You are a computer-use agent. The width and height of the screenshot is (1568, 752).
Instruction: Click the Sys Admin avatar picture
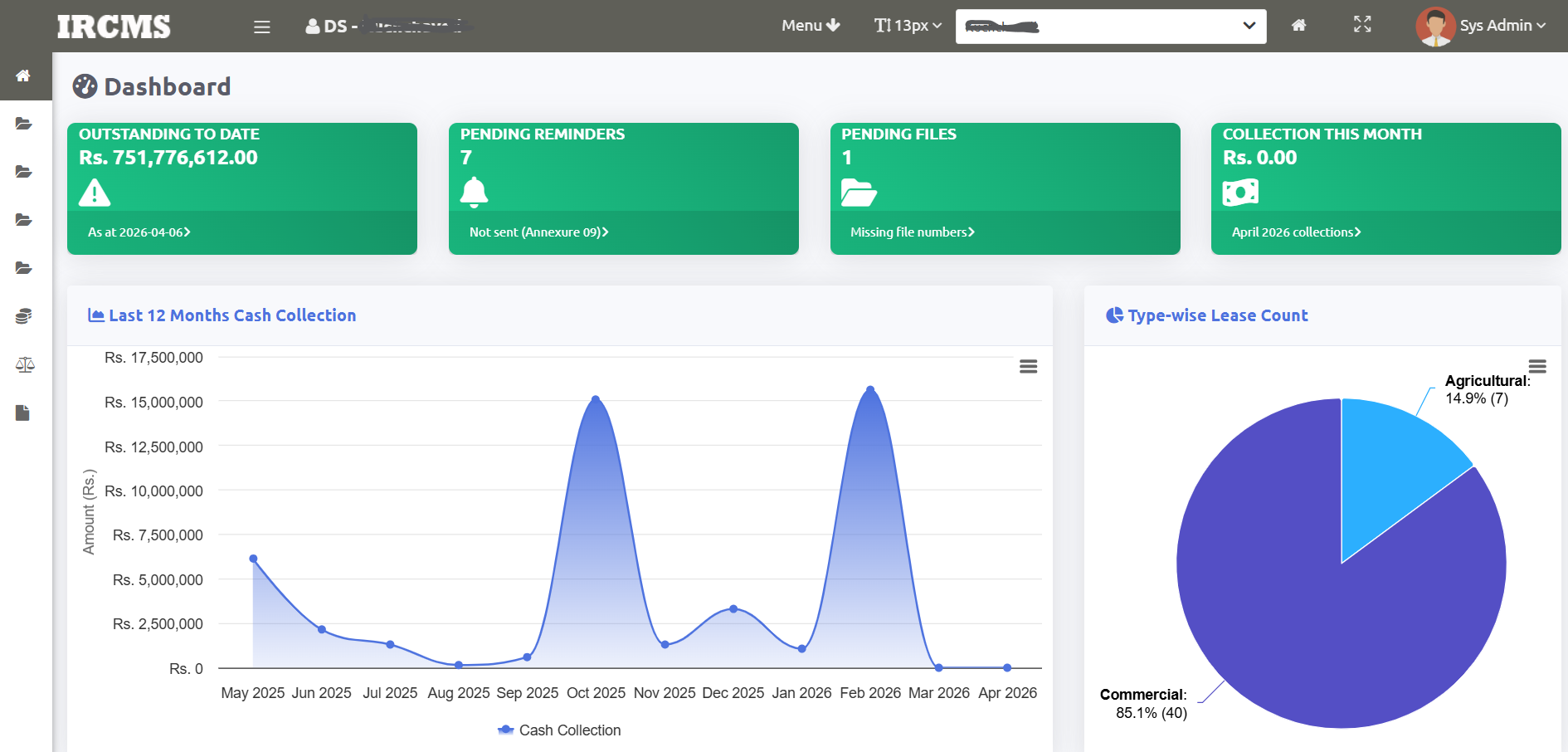pyautogui.click(x=1435, y=26)
